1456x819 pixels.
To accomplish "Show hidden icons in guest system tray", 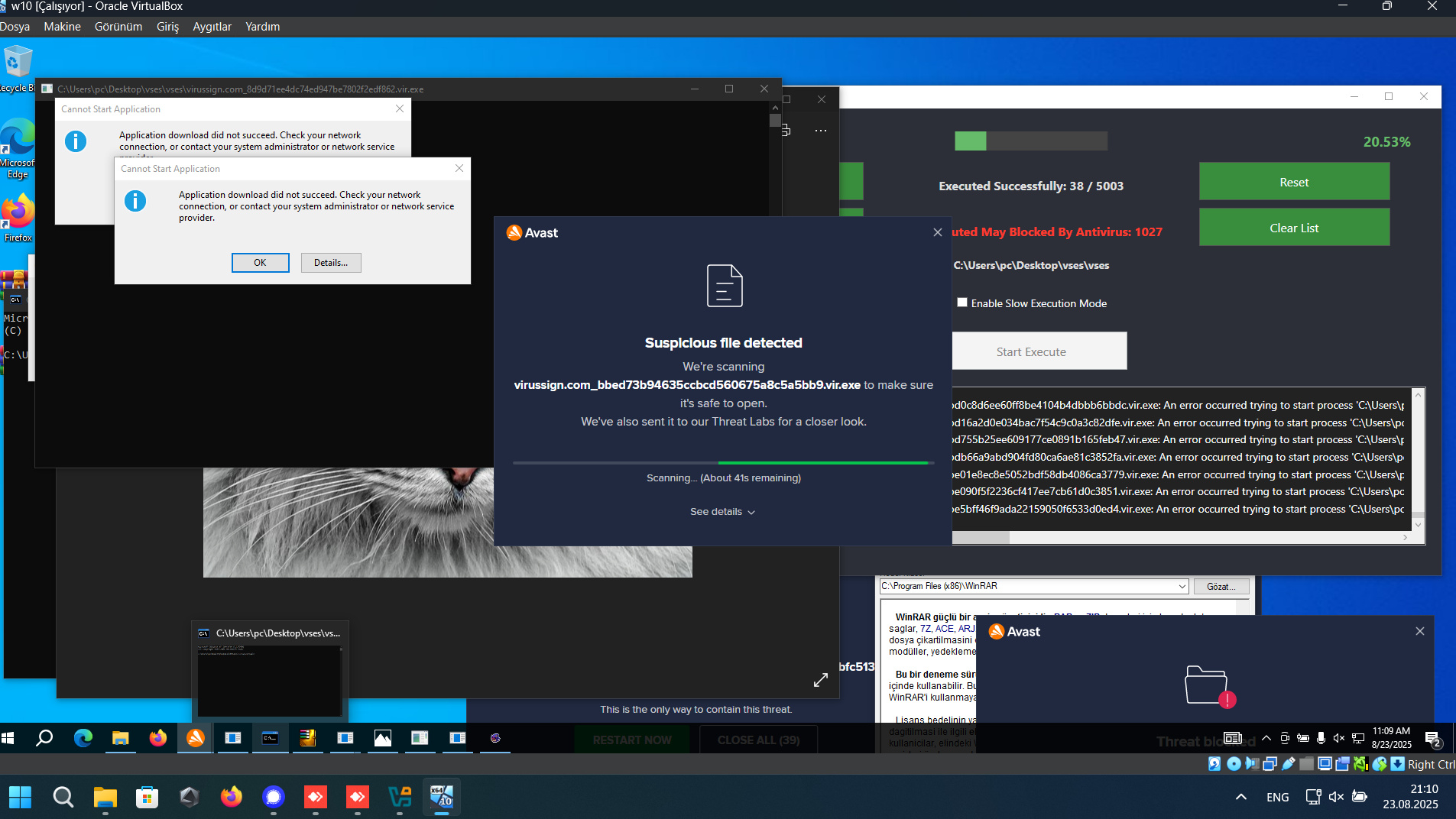I will (x=1266, y=738).
